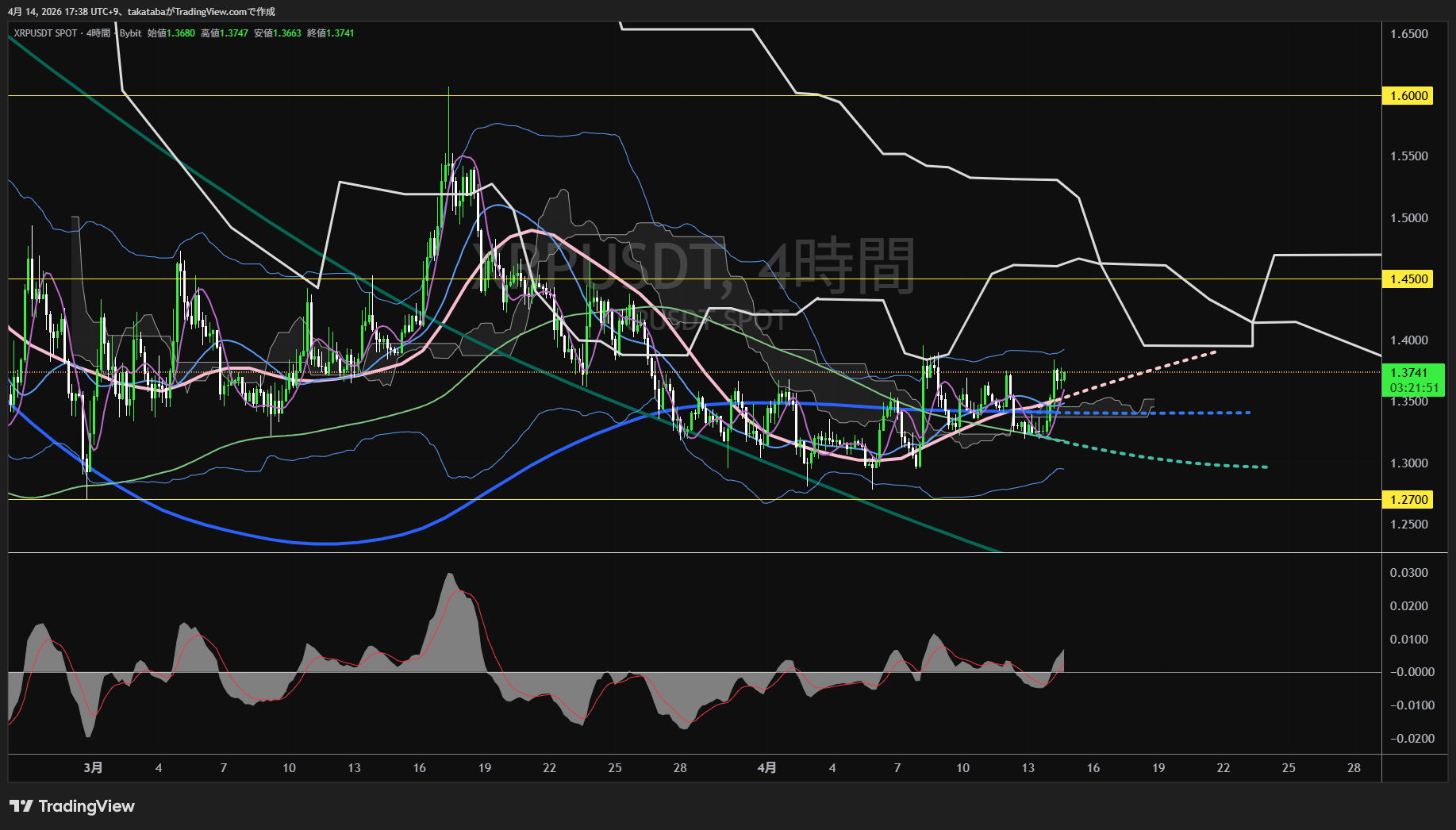Click the XRPUSDT SPOT symbol title

pyautogui.click(x=45, y=33)
